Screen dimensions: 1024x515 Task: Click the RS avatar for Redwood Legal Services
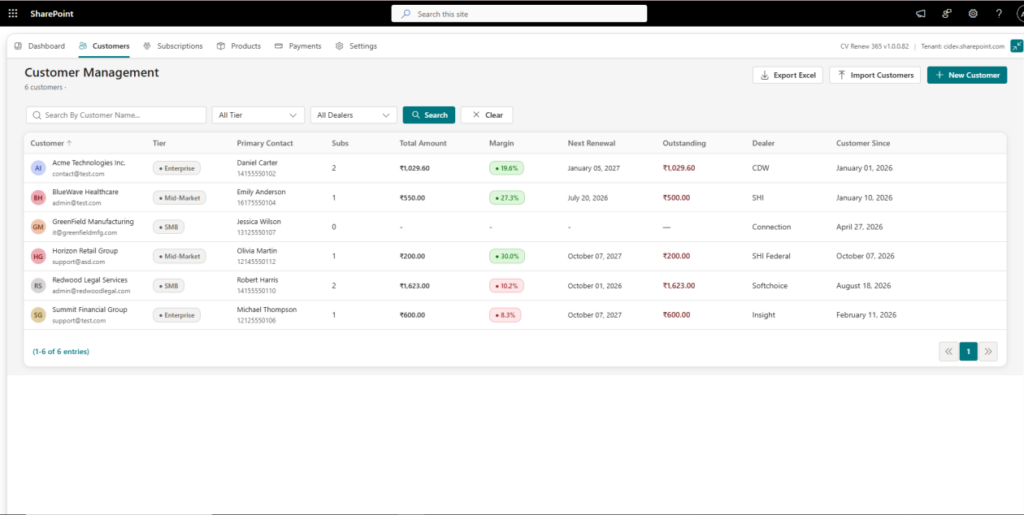click(x=38, y=286)
